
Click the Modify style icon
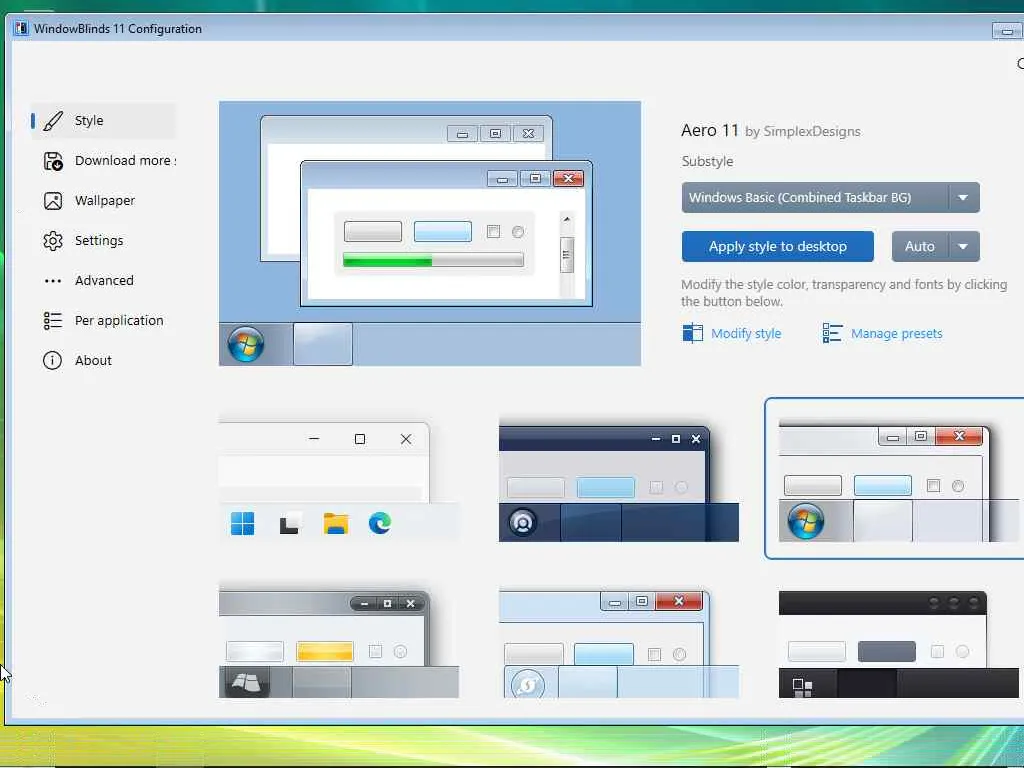[x=692, y=333]
